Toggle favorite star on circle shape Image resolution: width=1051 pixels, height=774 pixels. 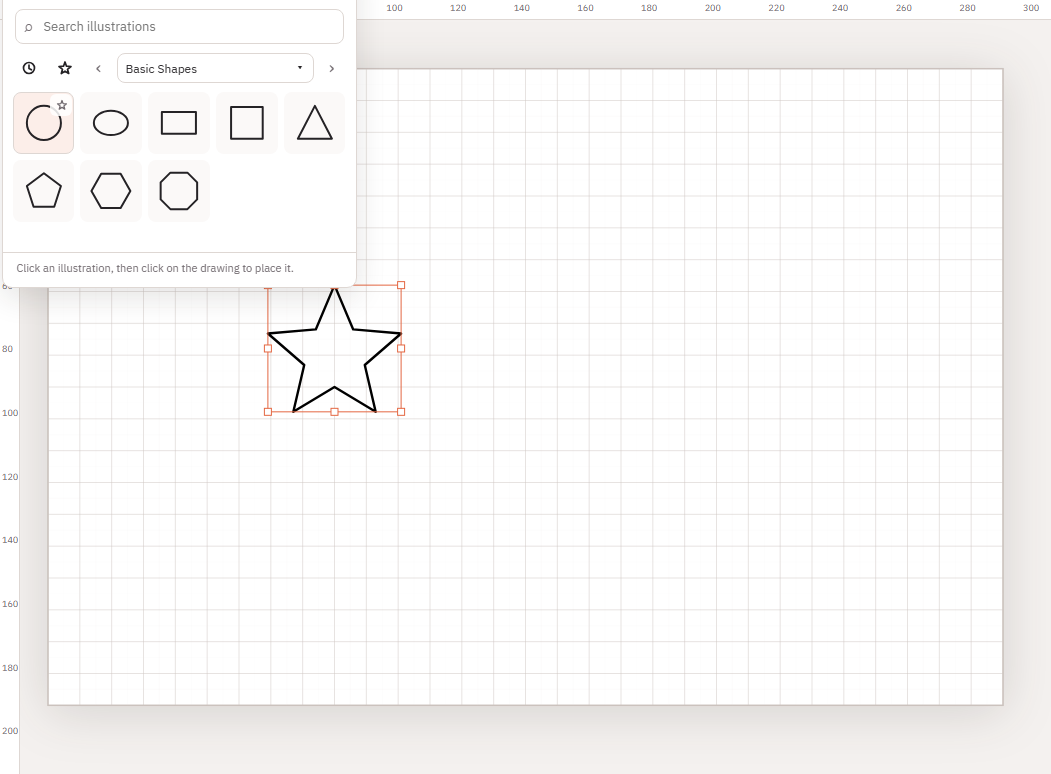(x=62, y=105)
